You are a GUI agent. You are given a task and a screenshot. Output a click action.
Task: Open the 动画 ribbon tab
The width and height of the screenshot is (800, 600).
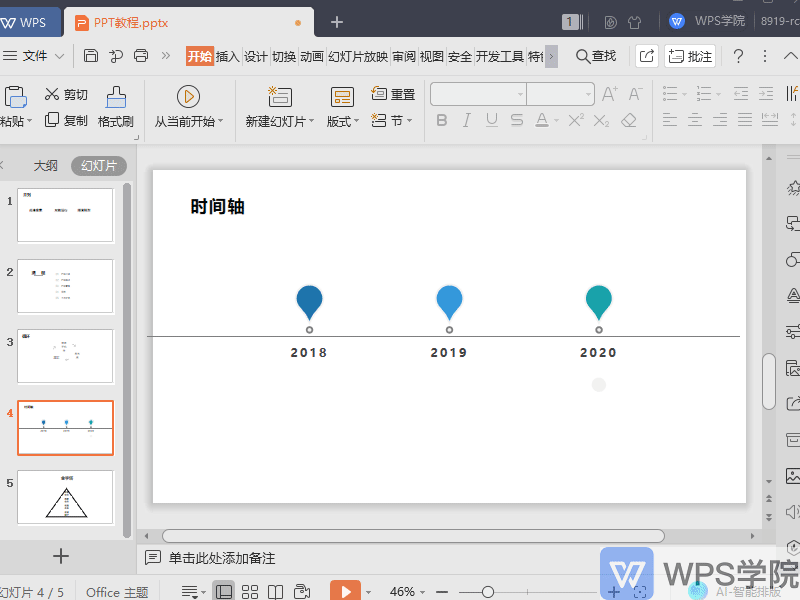click(x=312, y=56)
